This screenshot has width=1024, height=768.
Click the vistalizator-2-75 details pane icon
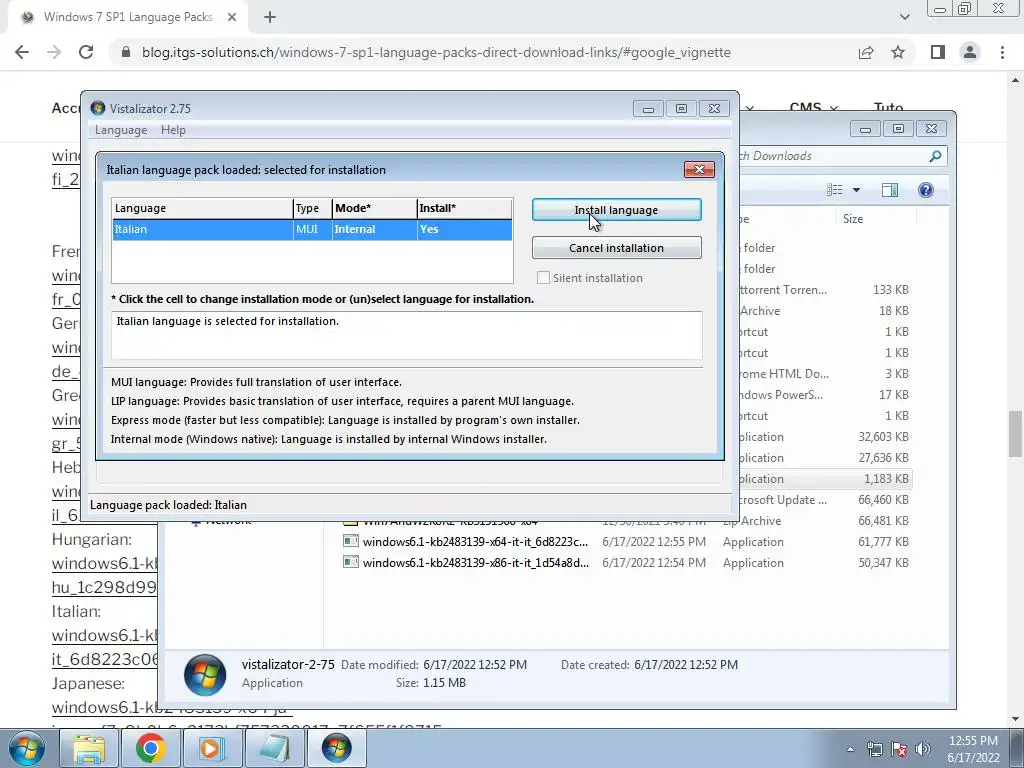[205, 675]
